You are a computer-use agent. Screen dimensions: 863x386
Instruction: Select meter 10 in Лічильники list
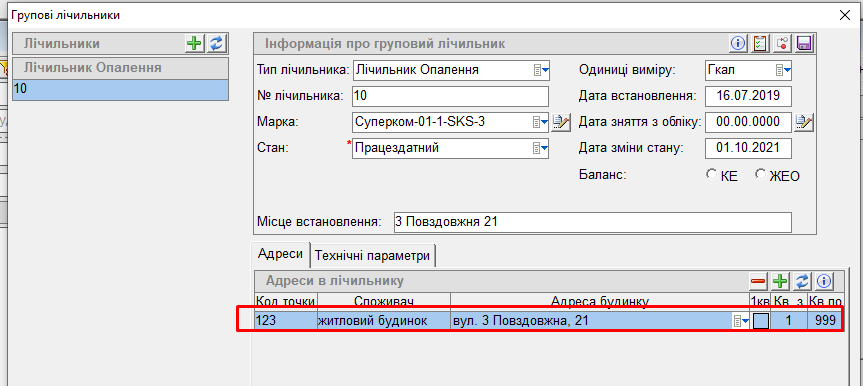[121, 90]
